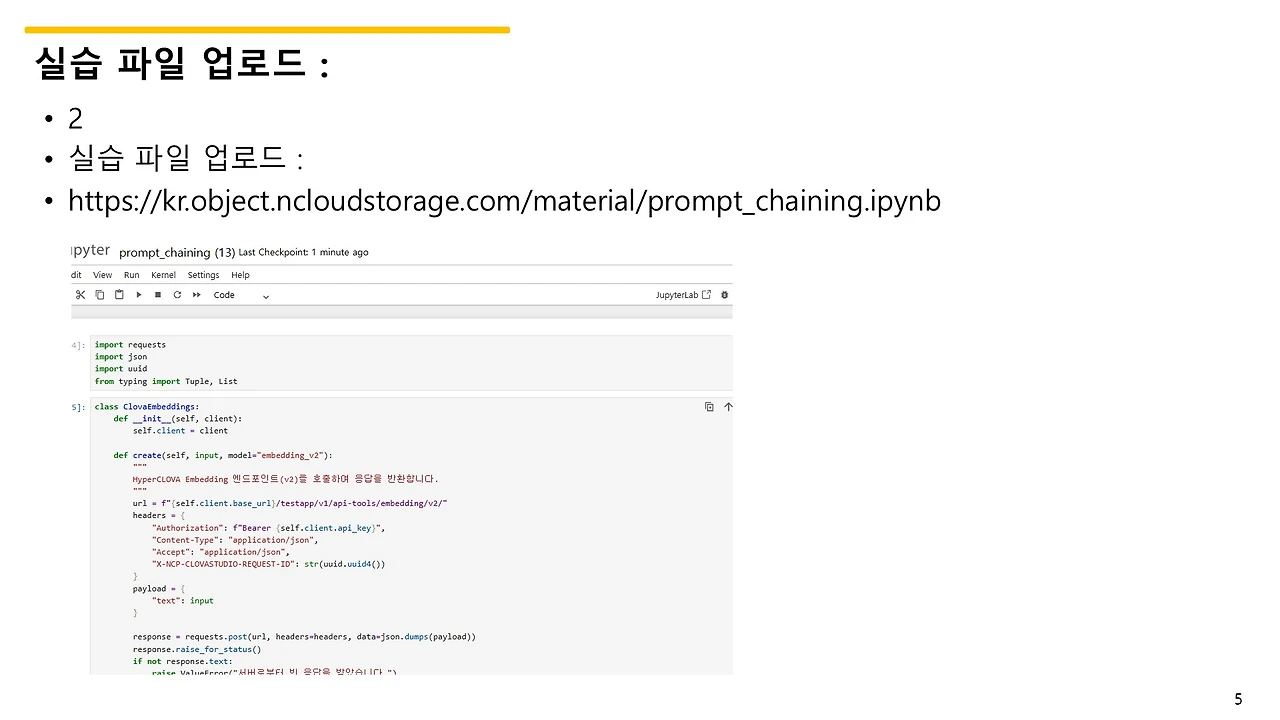
Task: Open the cell type dropdown showing Code
Action: click(x=241, y=295)
